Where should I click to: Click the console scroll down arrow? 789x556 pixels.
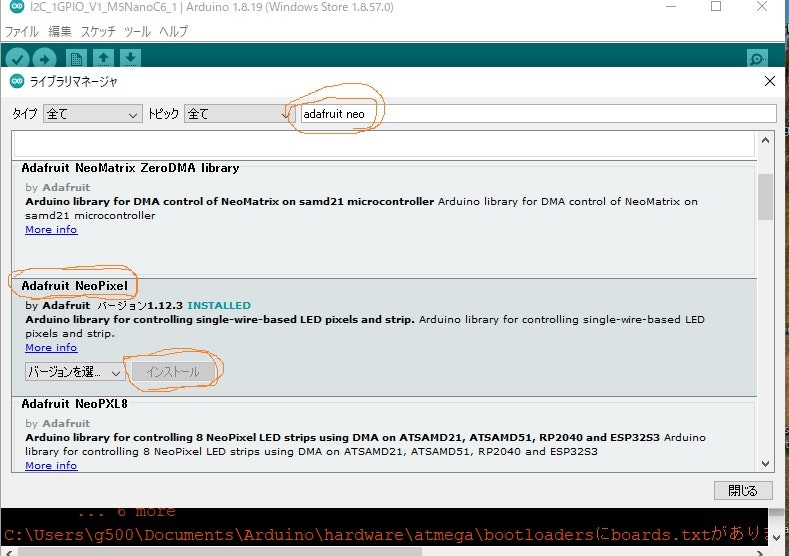(776, 537)
